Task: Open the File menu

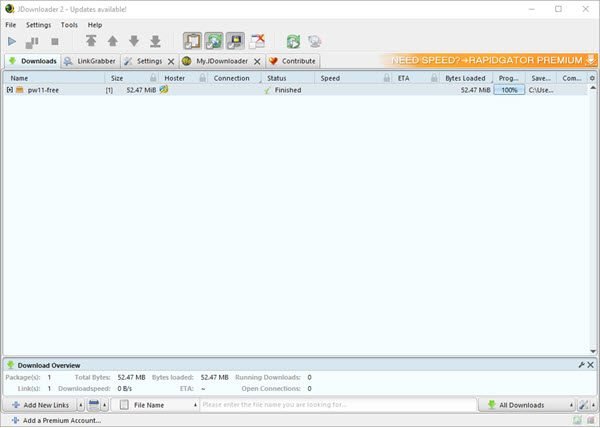Action: click(11, 25)
